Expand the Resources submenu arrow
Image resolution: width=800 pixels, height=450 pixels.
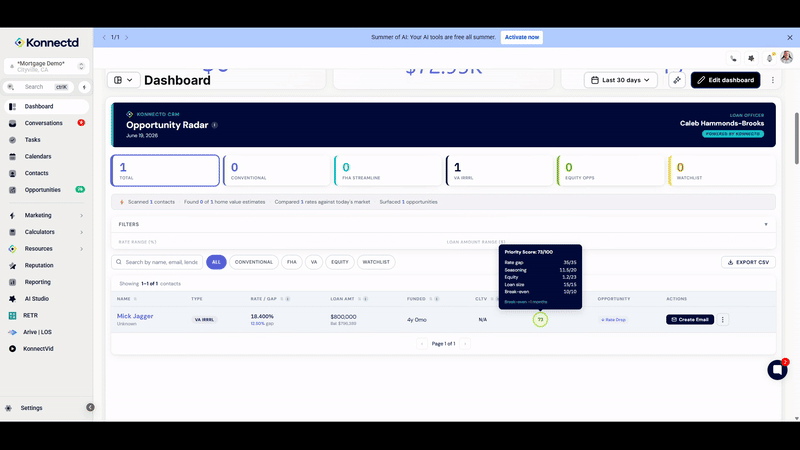tap(81, 249)
